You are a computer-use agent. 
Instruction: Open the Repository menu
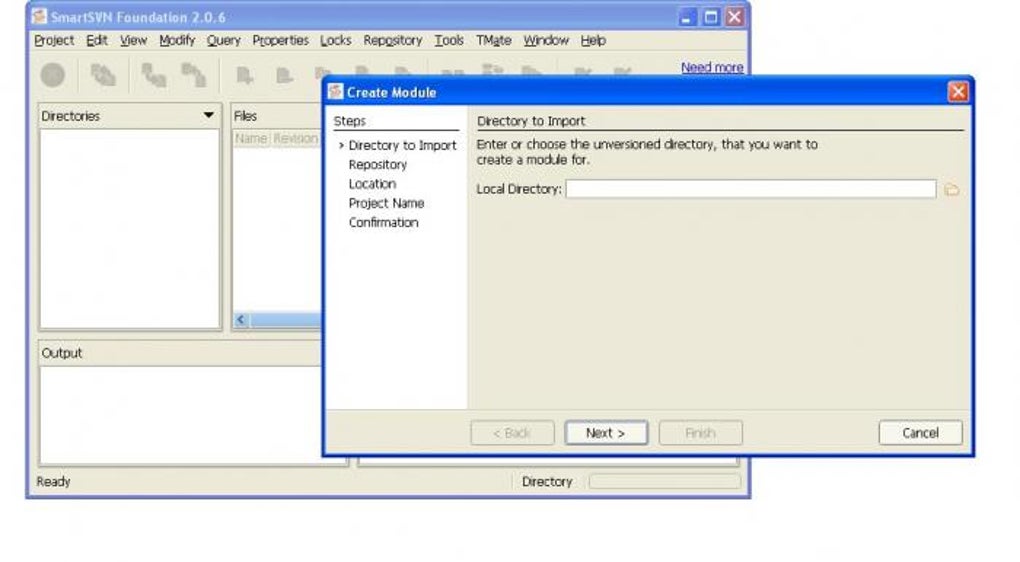pos(393,40)
